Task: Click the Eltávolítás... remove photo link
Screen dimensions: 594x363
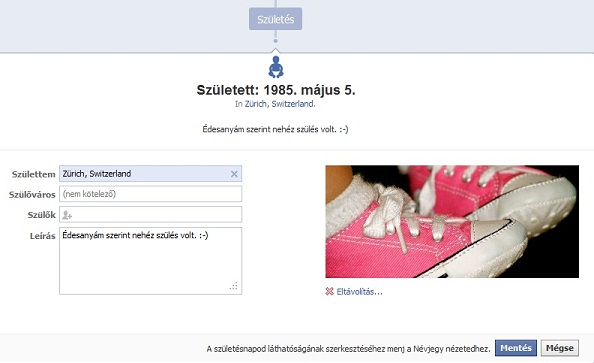Action: pyautogui.click(x=360, y=292)
